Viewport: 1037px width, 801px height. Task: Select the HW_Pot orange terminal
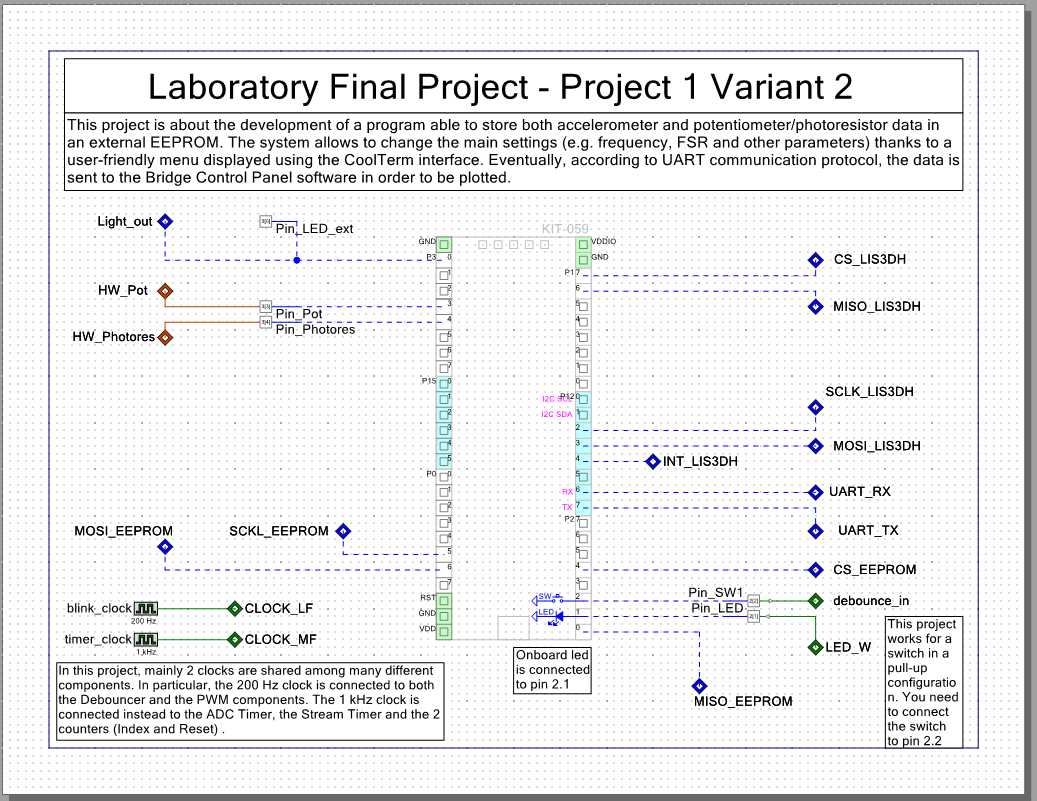pos(165,290)
